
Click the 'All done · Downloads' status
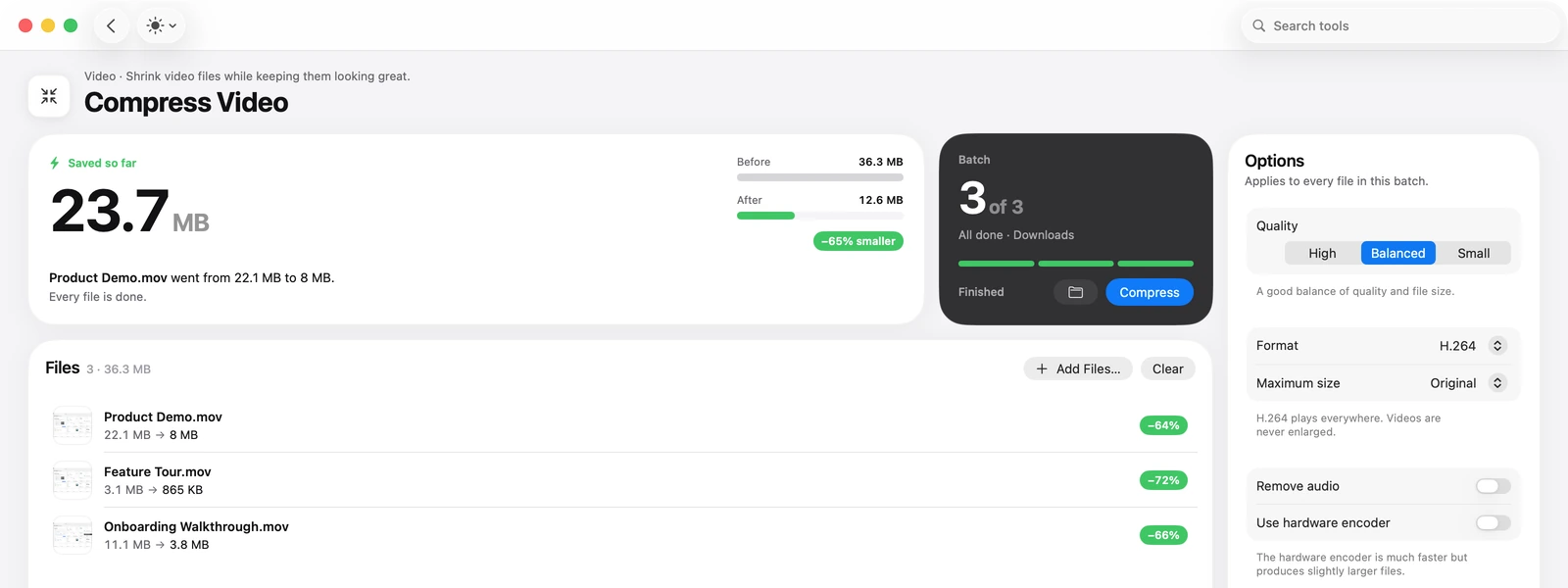pos(1016,235)
